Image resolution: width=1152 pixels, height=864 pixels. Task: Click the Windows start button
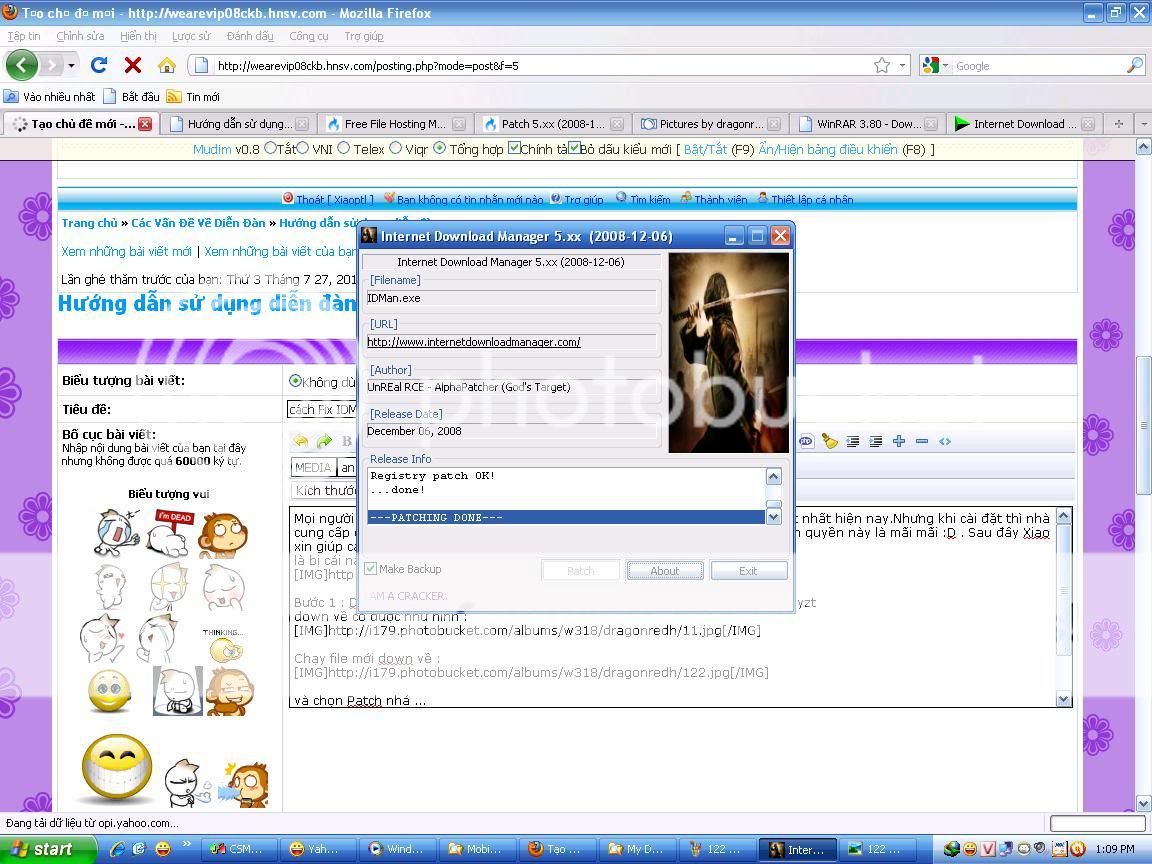[47, 849]
